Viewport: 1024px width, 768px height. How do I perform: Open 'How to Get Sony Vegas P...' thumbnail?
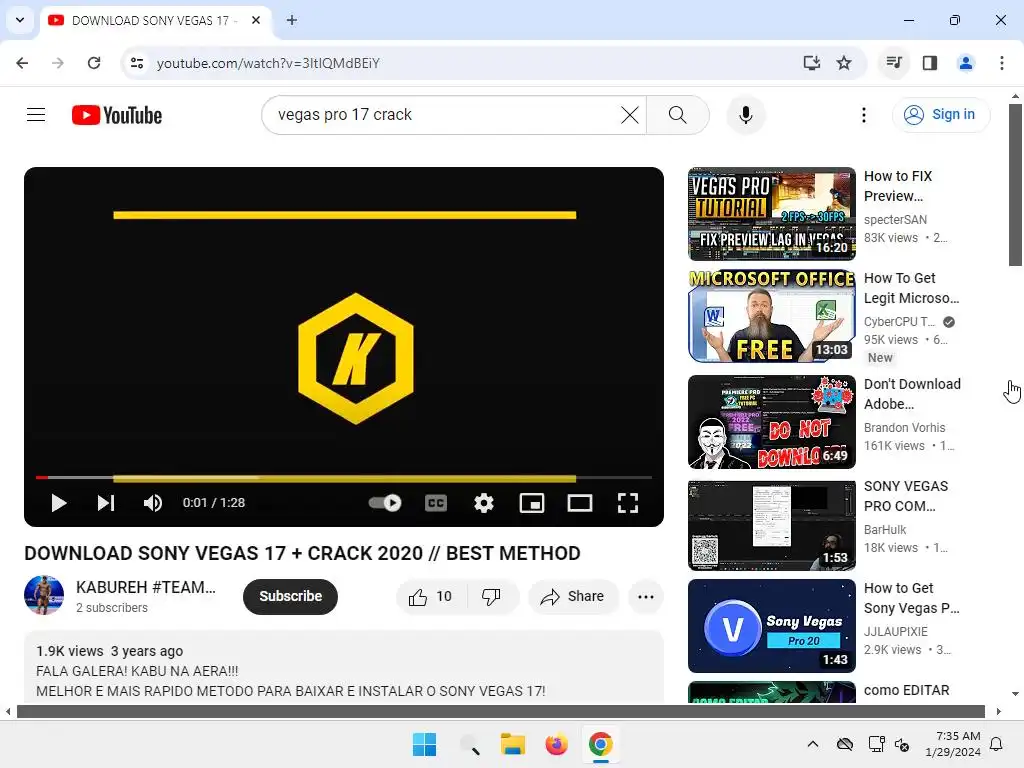click(772, 626)
